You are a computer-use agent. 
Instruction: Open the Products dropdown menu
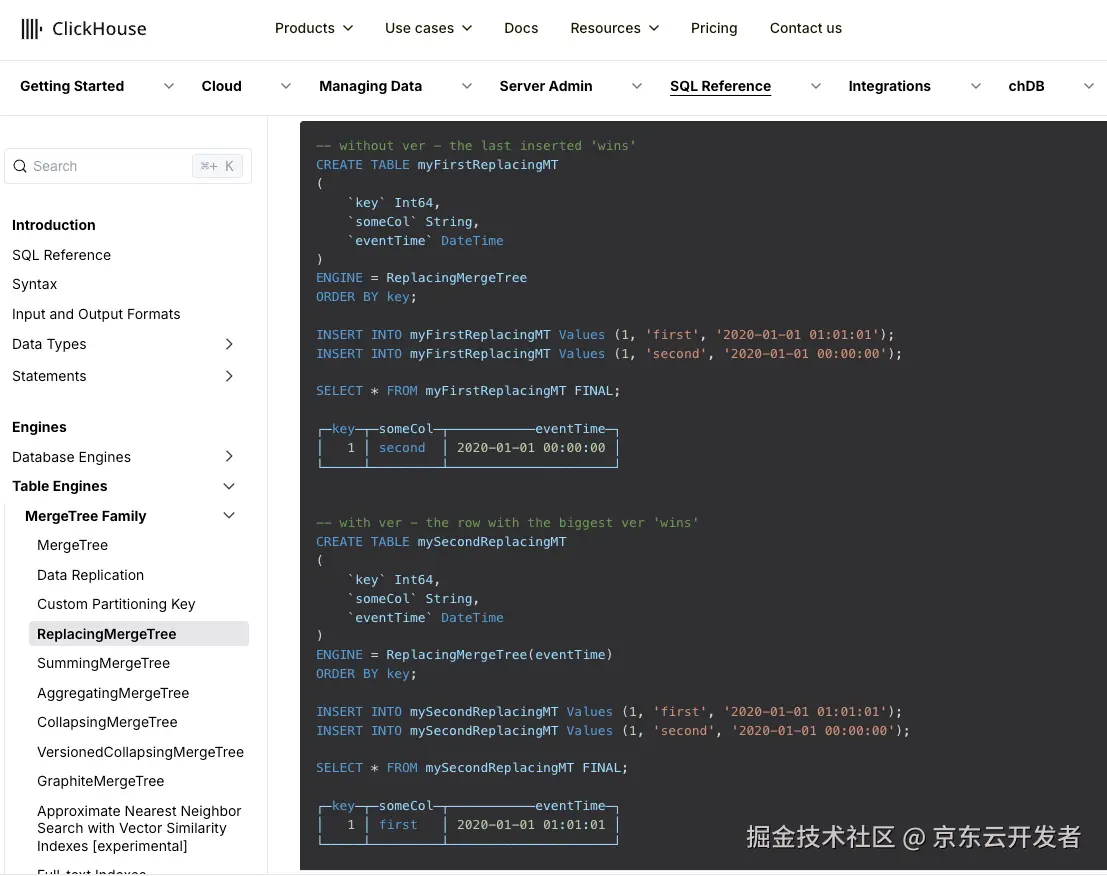[x=313, y=28]
